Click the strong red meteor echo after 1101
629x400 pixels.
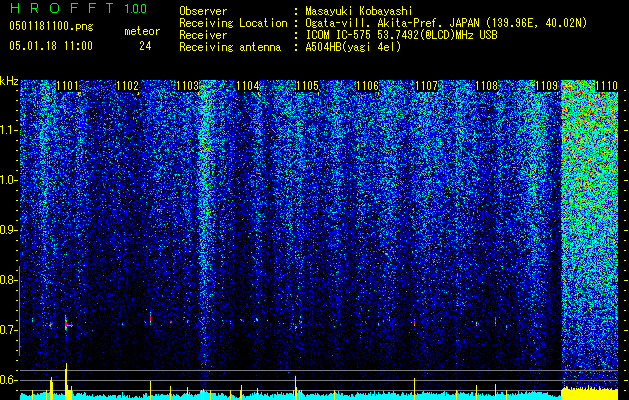[x=66, y=323]
